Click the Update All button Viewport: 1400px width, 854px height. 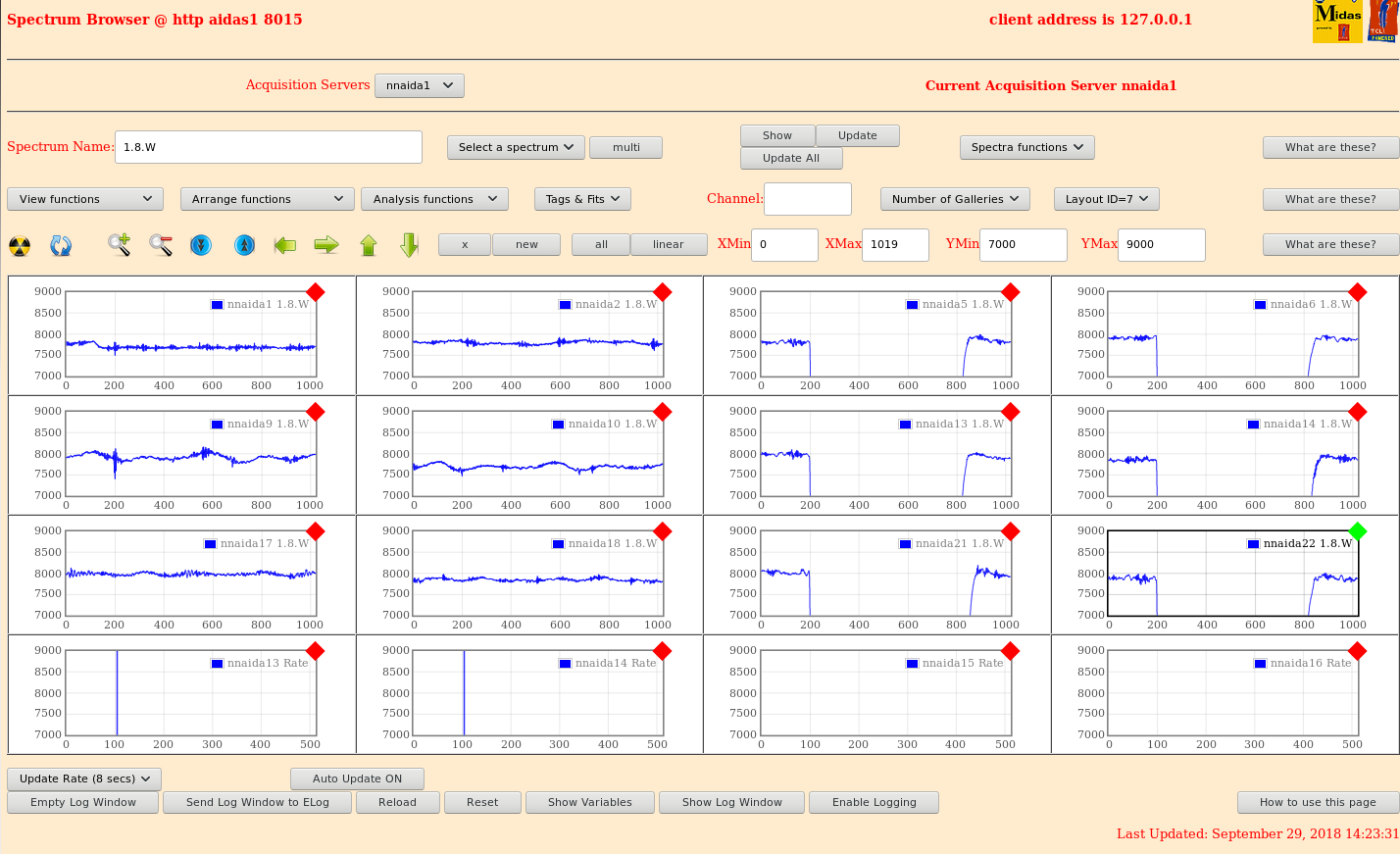point(790,159)
